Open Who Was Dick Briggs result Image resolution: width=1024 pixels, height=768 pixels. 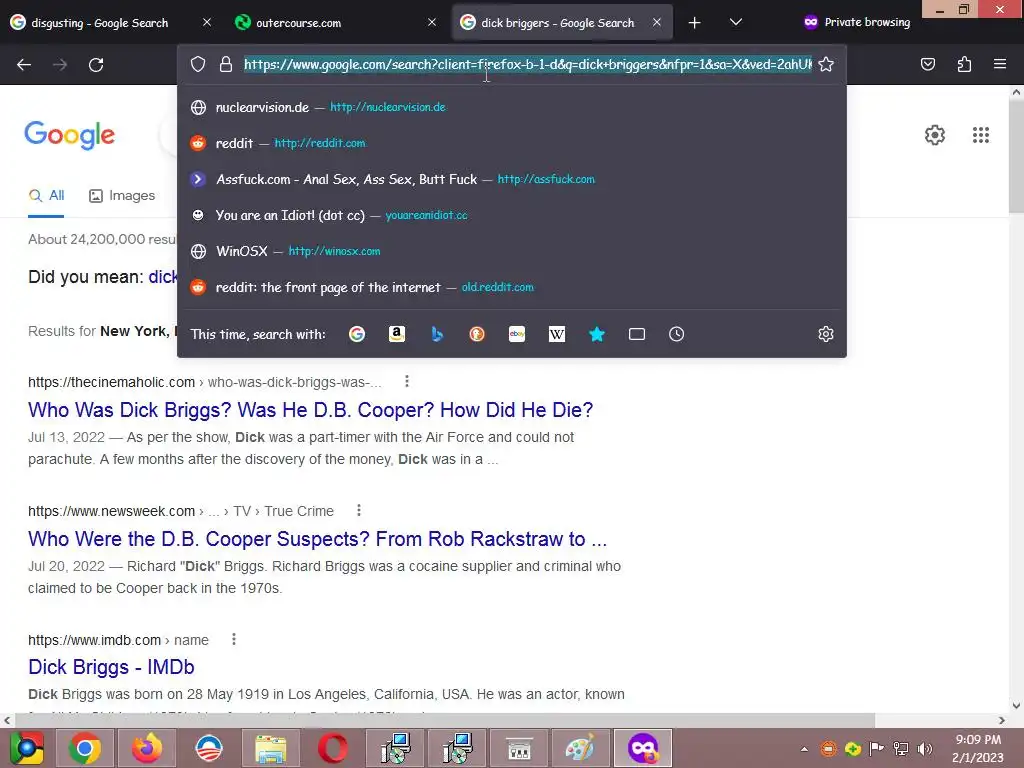[x=310, y=410]
